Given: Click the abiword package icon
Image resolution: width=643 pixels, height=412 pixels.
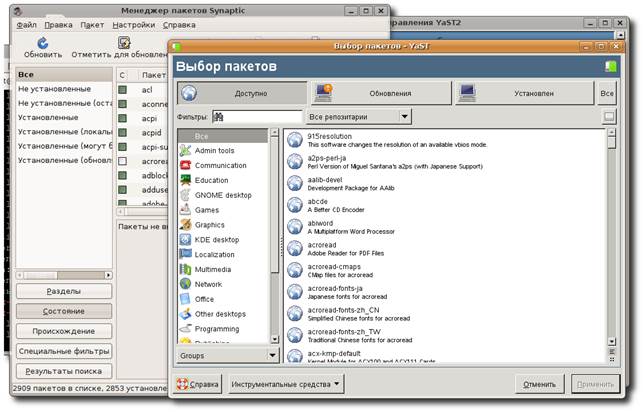Looking at the screenshot, I should (294, 227).
